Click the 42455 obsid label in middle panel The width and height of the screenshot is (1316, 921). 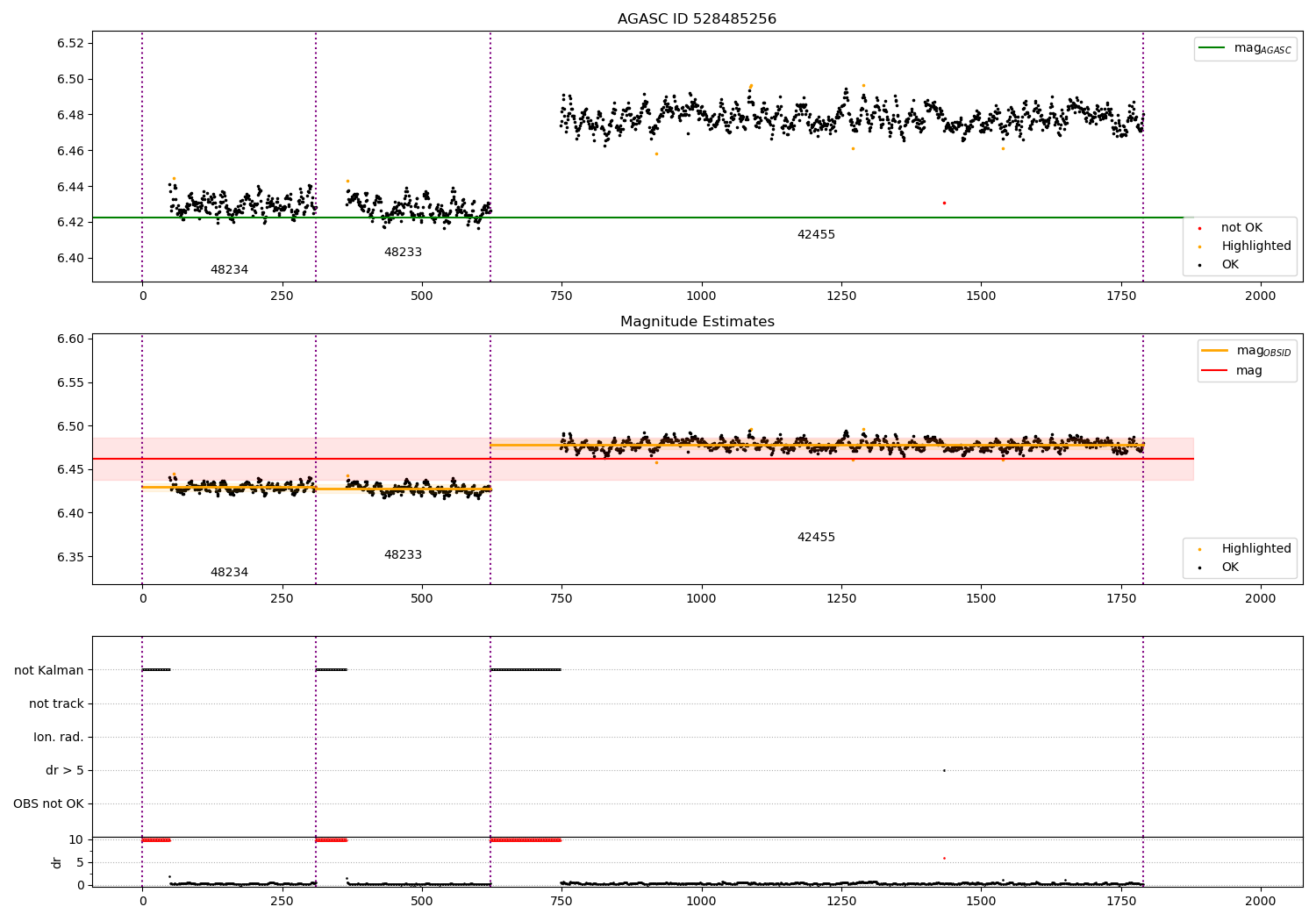click(x=816, y=538)
